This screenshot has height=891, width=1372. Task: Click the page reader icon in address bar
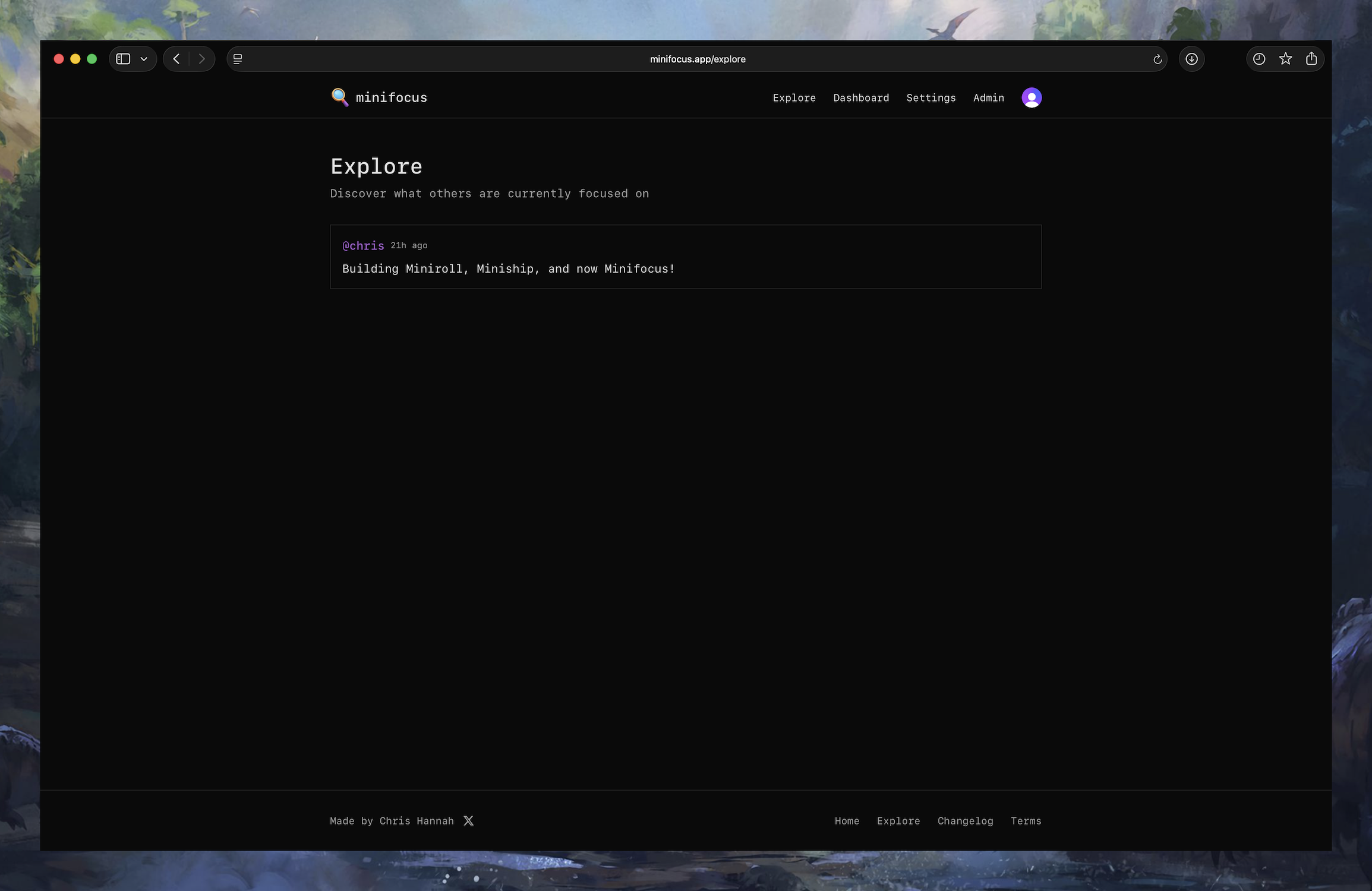point(238,59)
